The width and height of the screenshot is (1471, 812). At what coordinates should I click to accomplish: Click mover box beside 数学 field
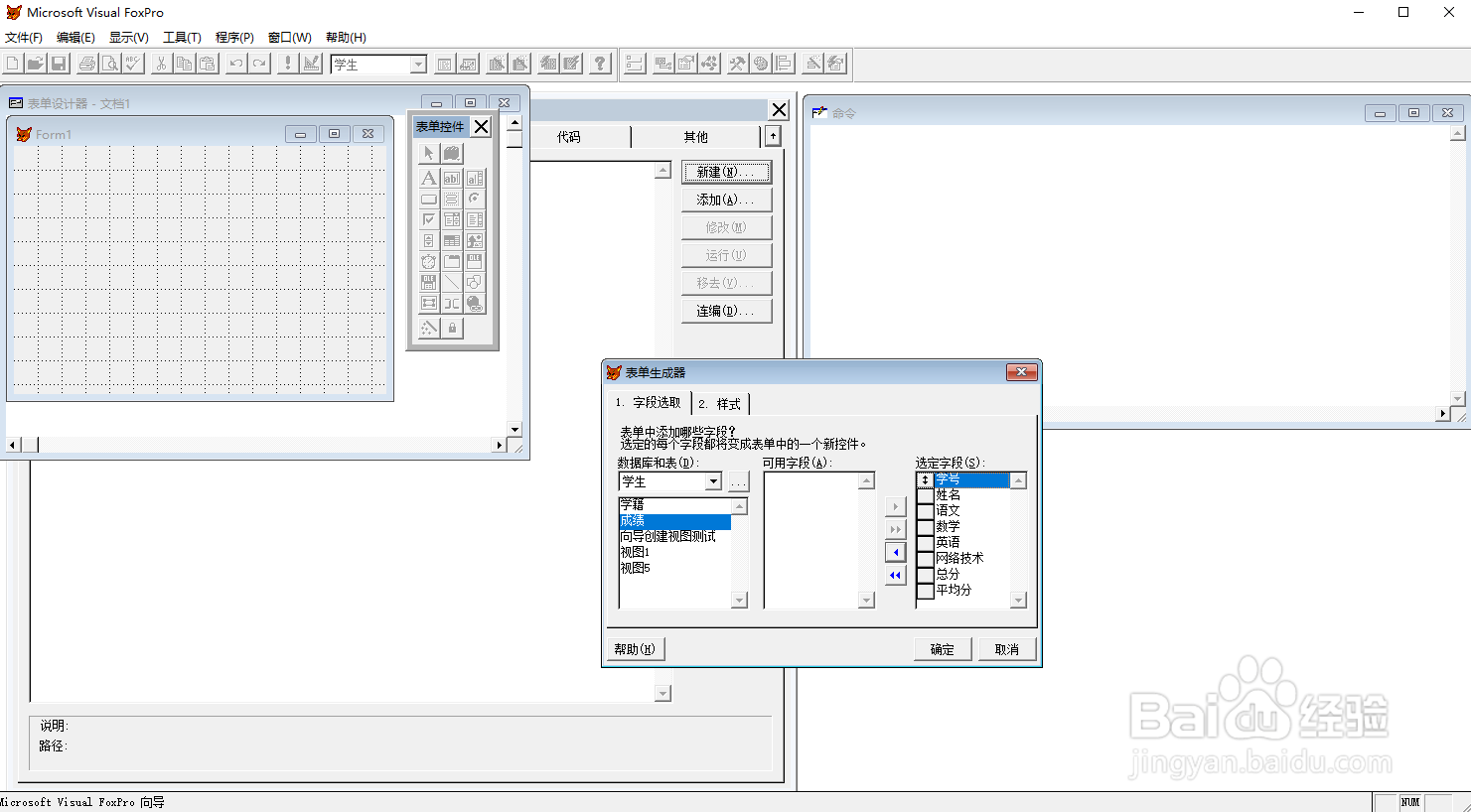pyautogui.click(x=925, y=527)
